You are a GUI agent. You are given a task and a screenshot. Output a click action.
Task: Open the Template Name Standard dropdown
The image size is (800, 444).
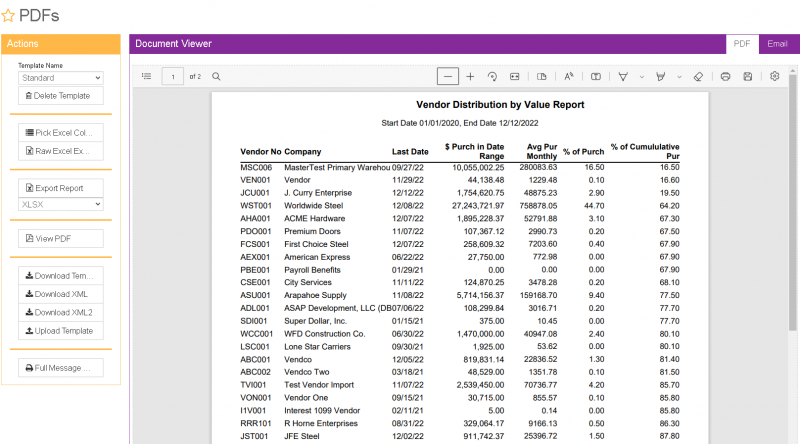61,77
